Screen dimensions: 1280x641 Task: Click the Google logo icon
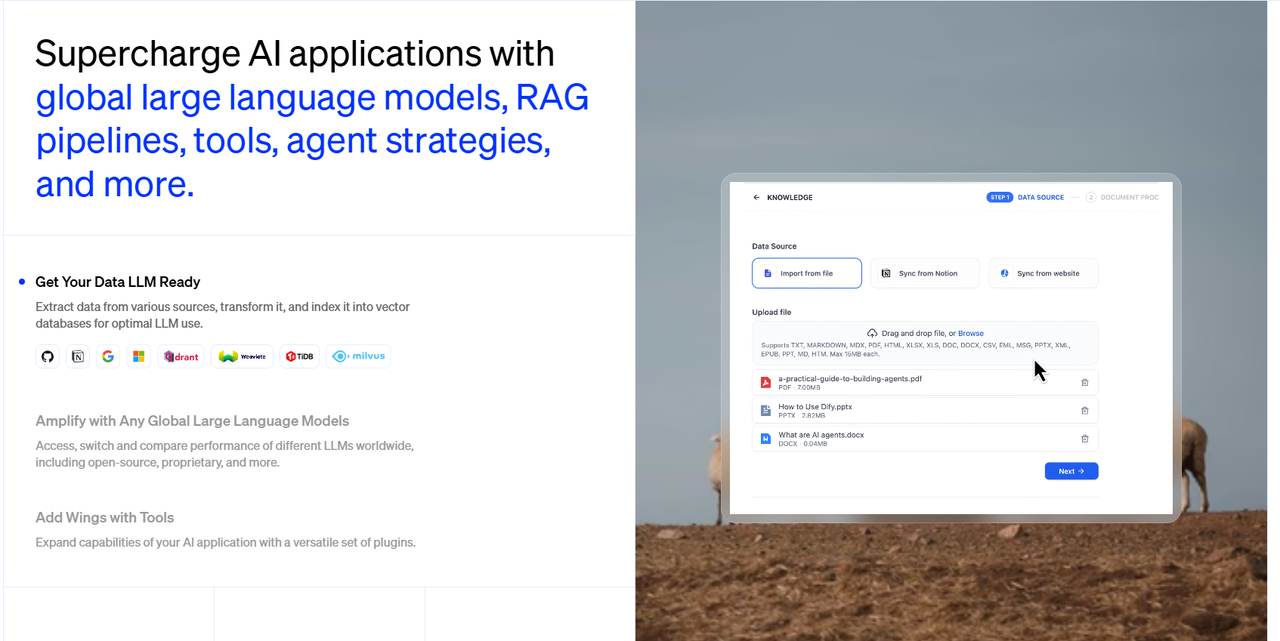tap(108, 356)
